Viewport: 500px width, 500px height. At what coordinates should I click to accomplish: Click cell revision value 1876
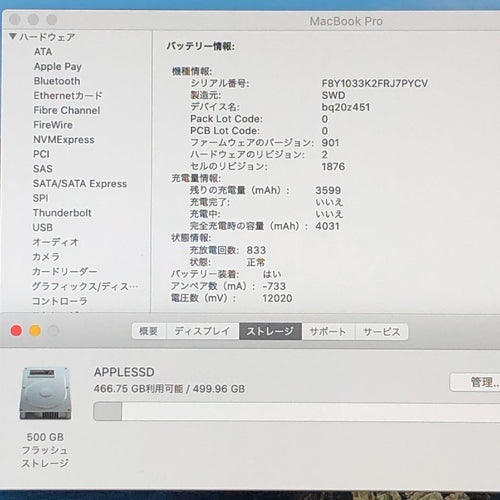click(333, 167)
